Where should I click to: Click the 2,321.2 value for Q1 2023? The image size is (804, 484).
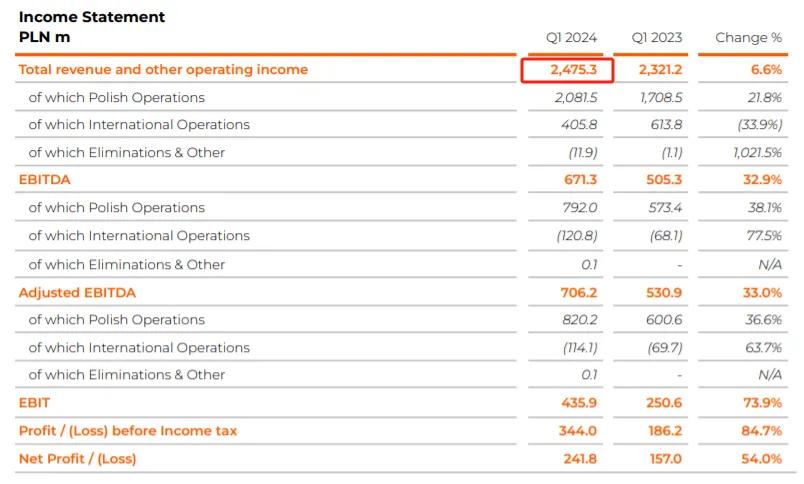(x=658, y=70)
